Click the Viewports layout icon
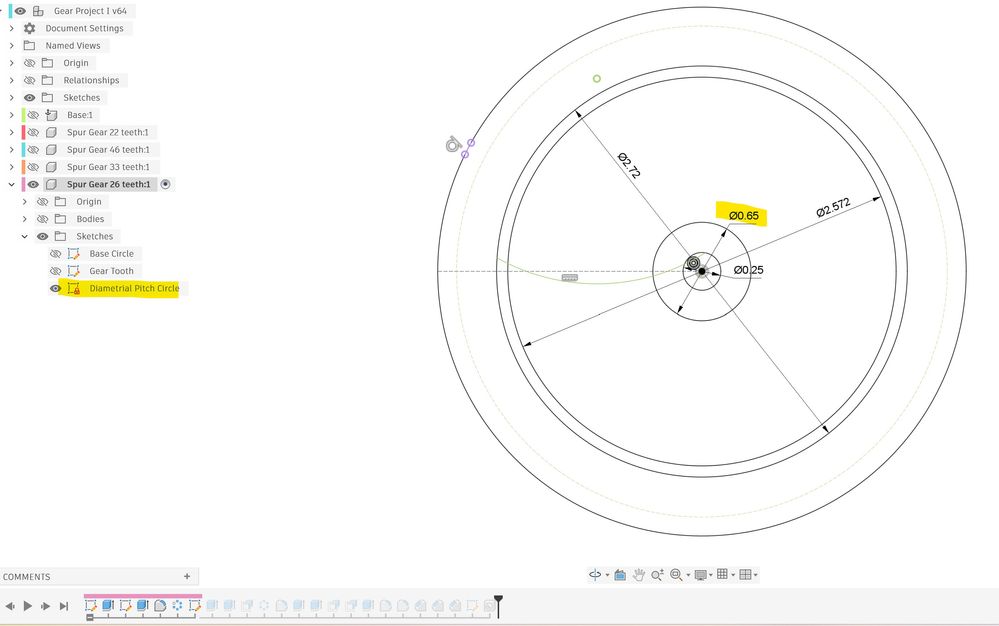Image resolution: width=999 pixels, height=626 pixels. [745, 574]
